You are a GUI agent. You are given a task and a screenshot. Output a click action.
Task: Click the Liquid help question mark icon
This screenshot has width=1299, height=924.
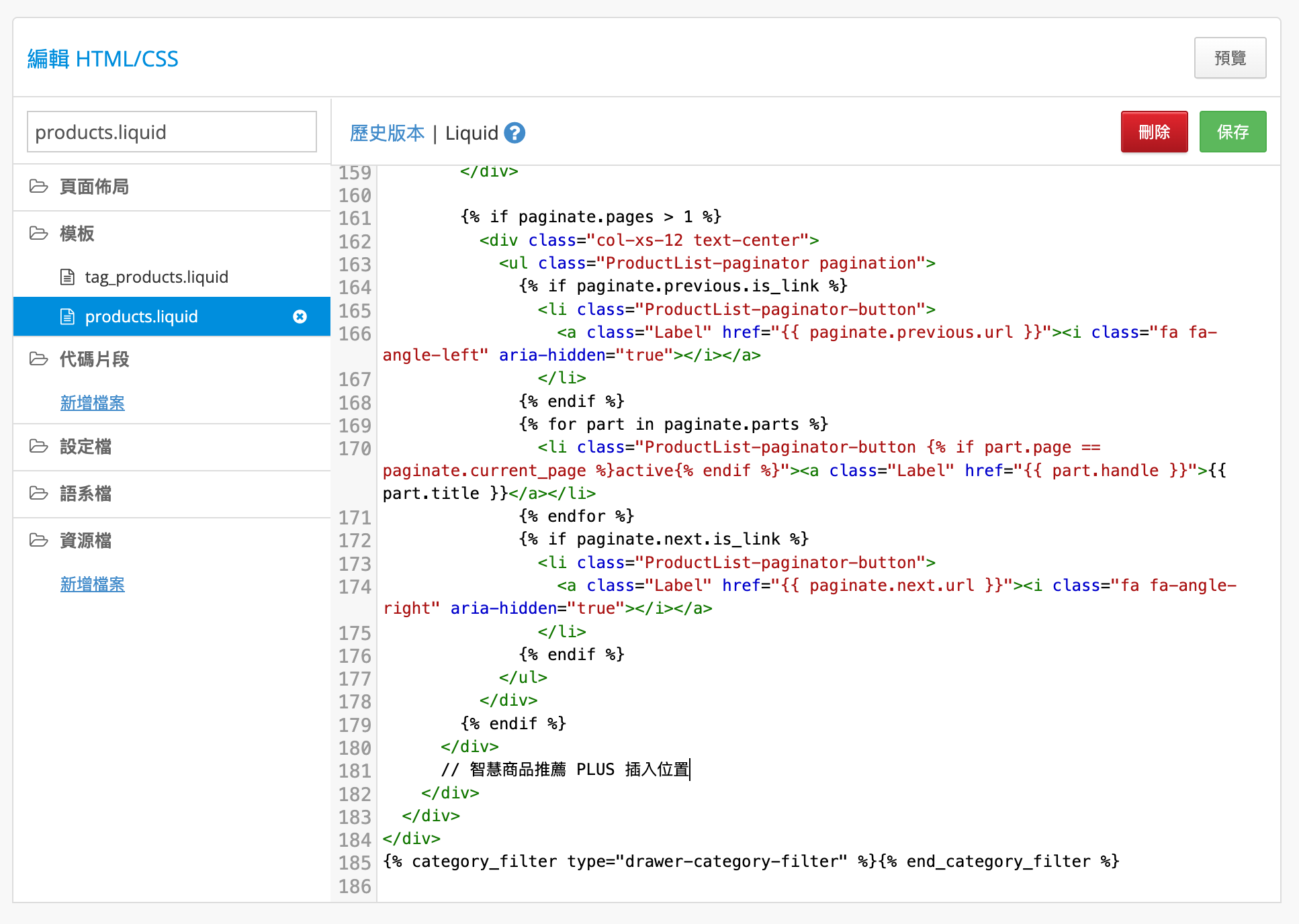514,133
